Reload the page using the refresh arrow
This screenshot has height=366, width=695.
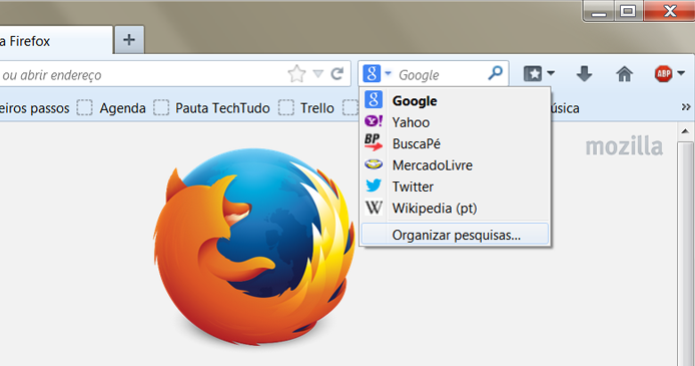click(x=337, y=74)
